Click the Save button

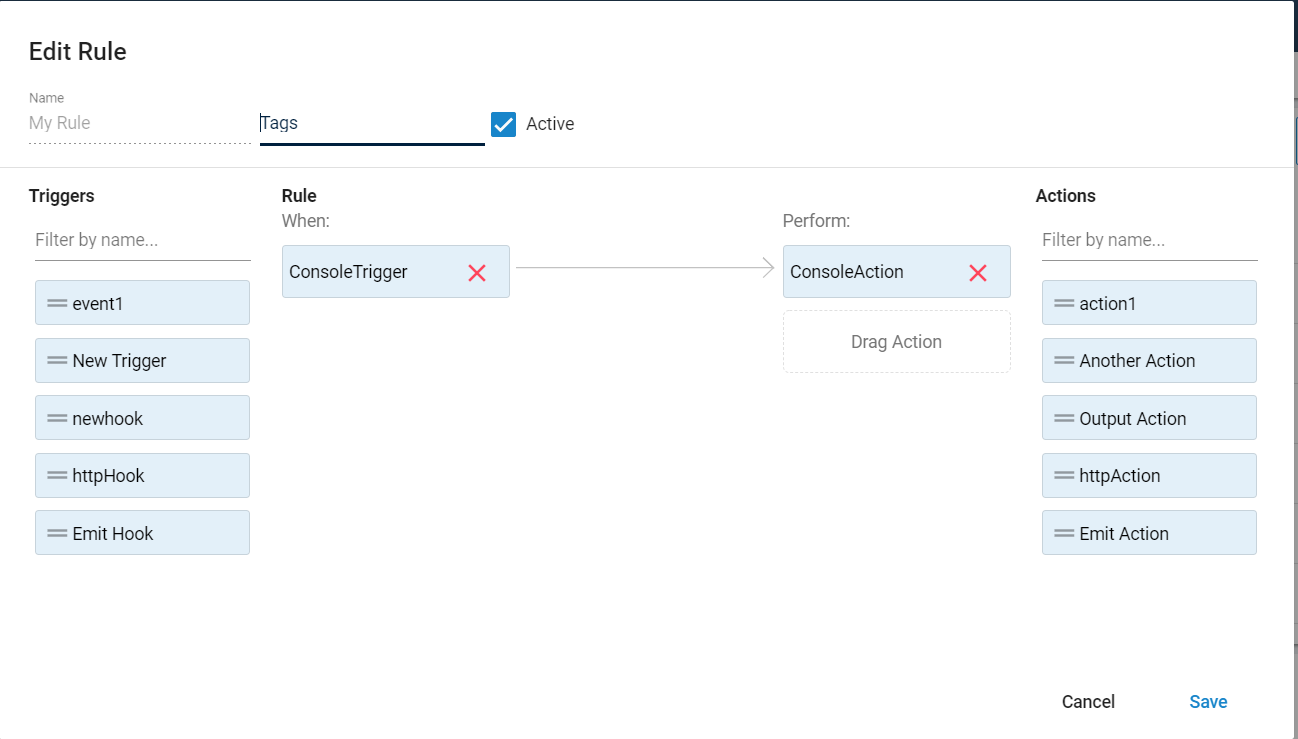click(1208, 702)
